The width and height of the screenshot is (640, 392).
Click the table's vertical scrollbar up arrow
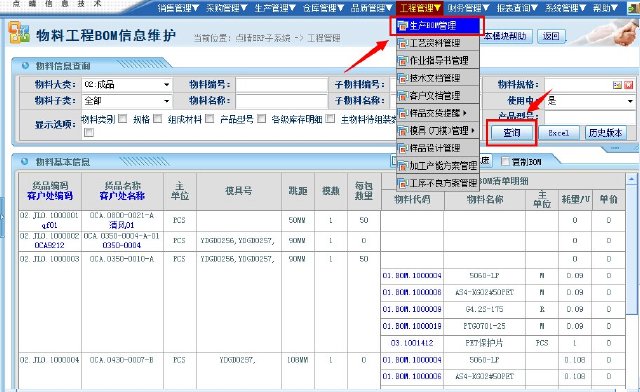click(x=631, y=179)
